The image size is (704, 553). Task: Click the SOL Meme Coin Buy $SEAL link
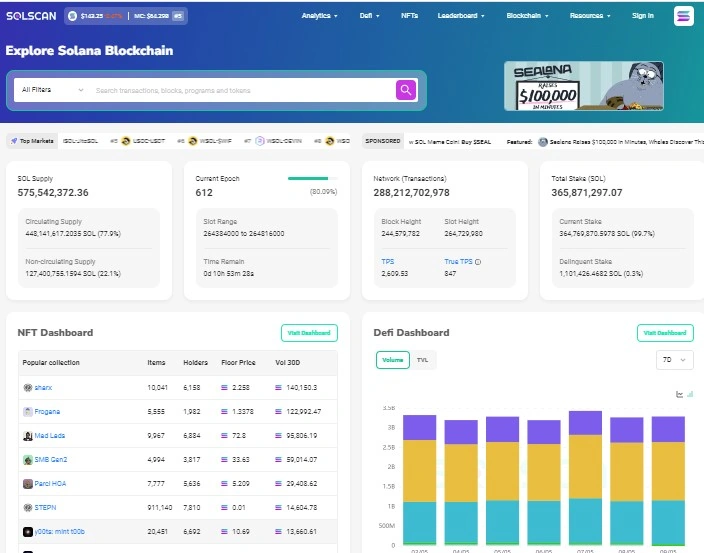(x=450, y=142)
